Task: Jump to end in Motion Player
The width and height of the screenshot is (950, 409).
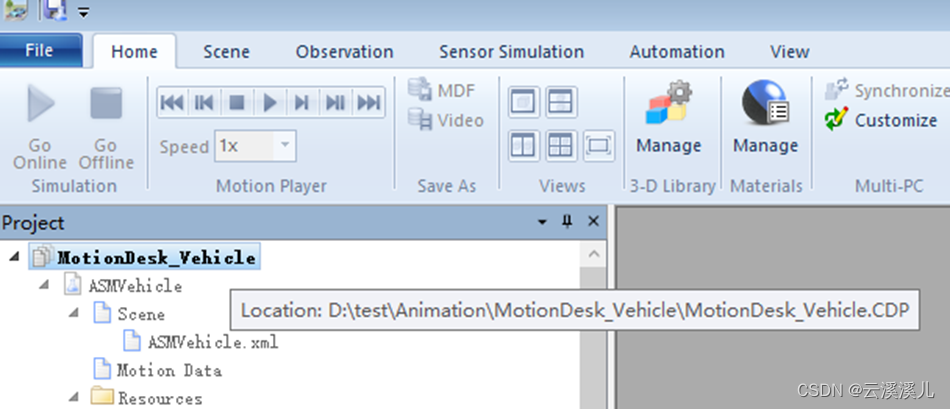Action: point(368,102)
